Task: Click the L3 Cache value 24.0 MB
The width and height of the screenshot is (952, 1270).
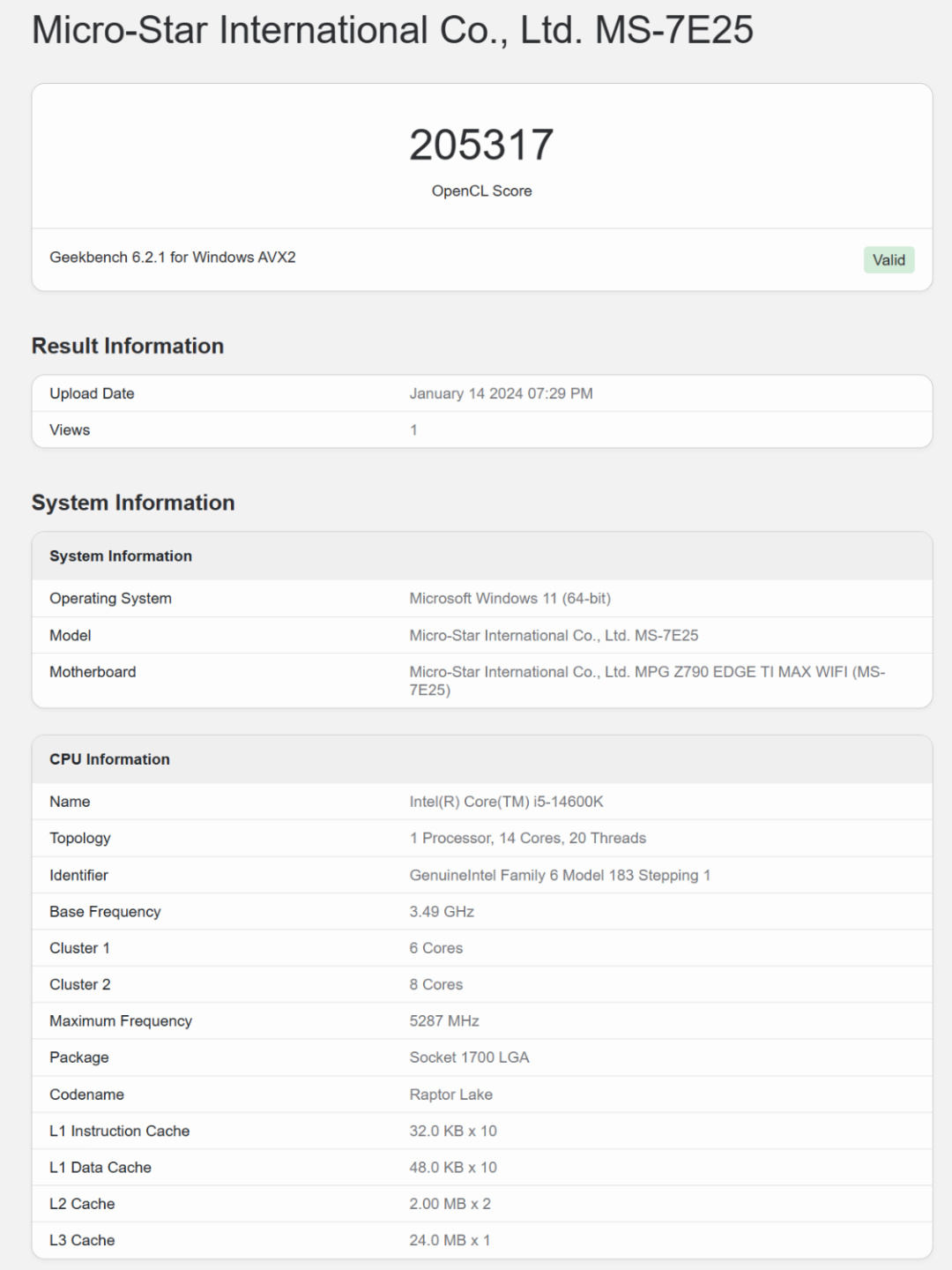Action: (450, 1240)
